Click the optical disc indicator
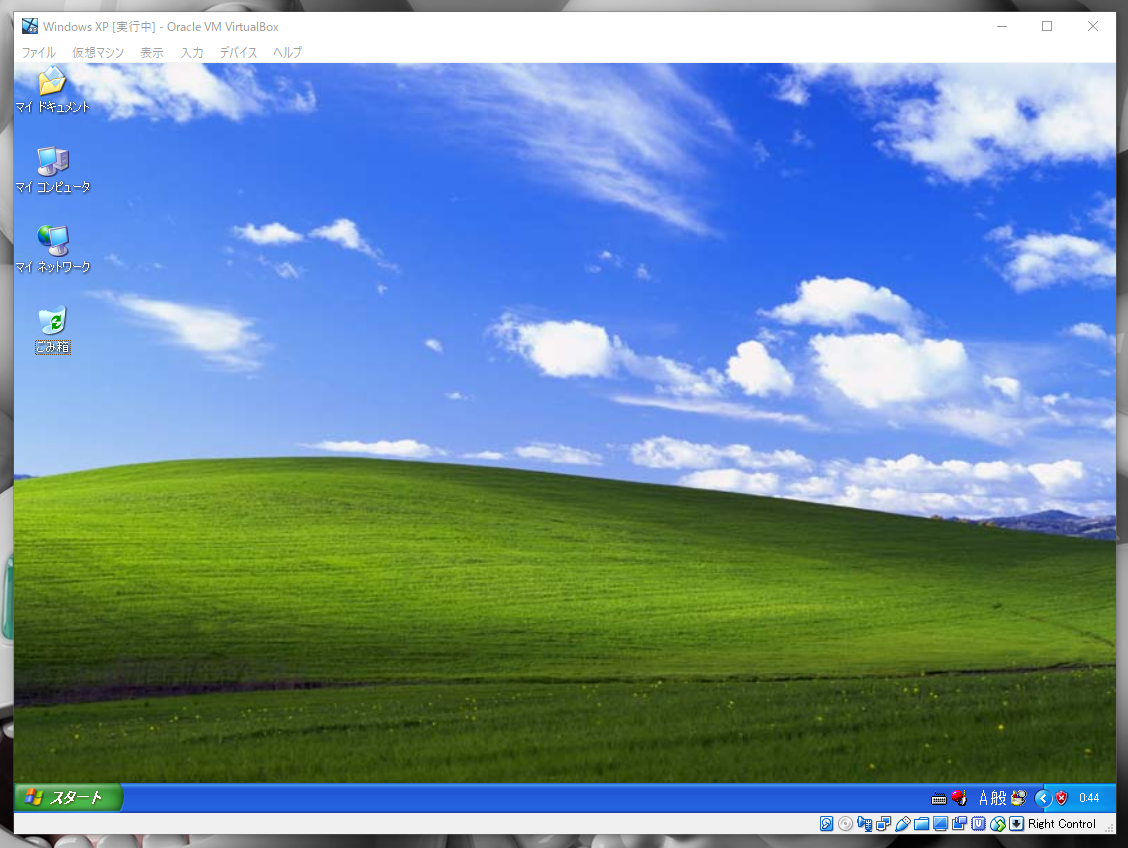Screen dimensions: 1128x848 846,824
